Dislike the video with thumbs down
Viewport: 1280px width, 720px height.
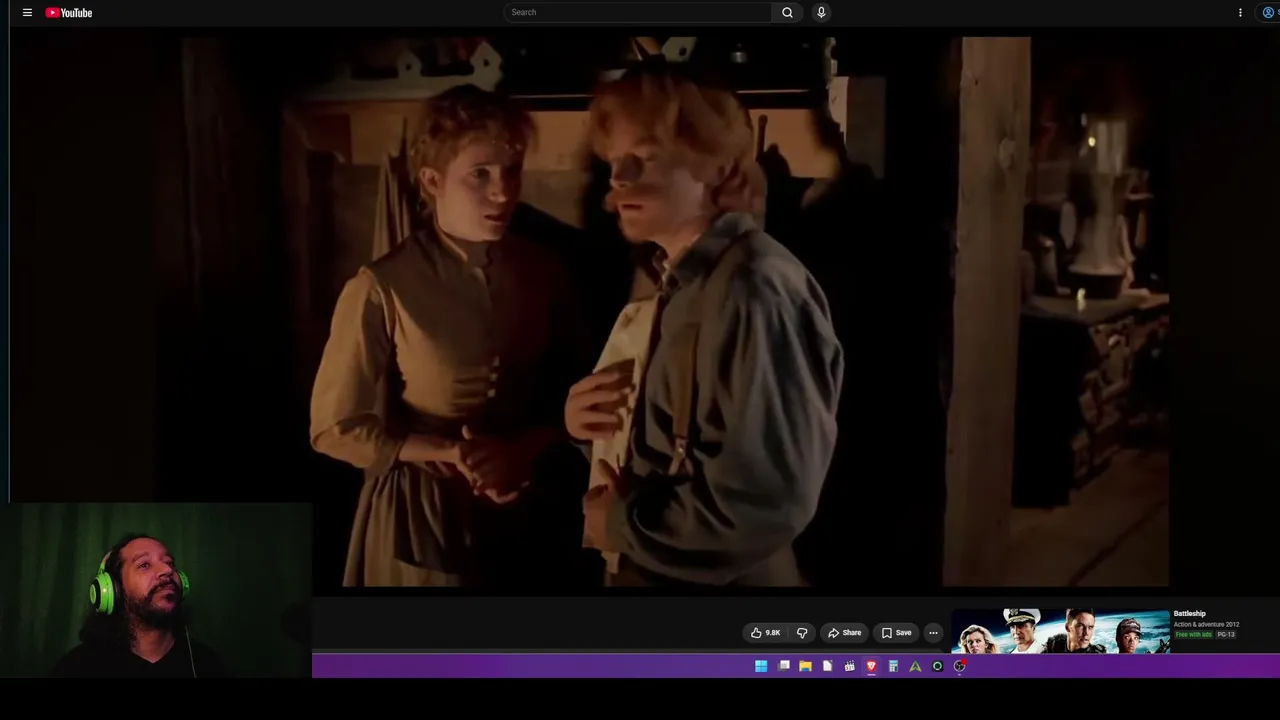click(801, 633)
